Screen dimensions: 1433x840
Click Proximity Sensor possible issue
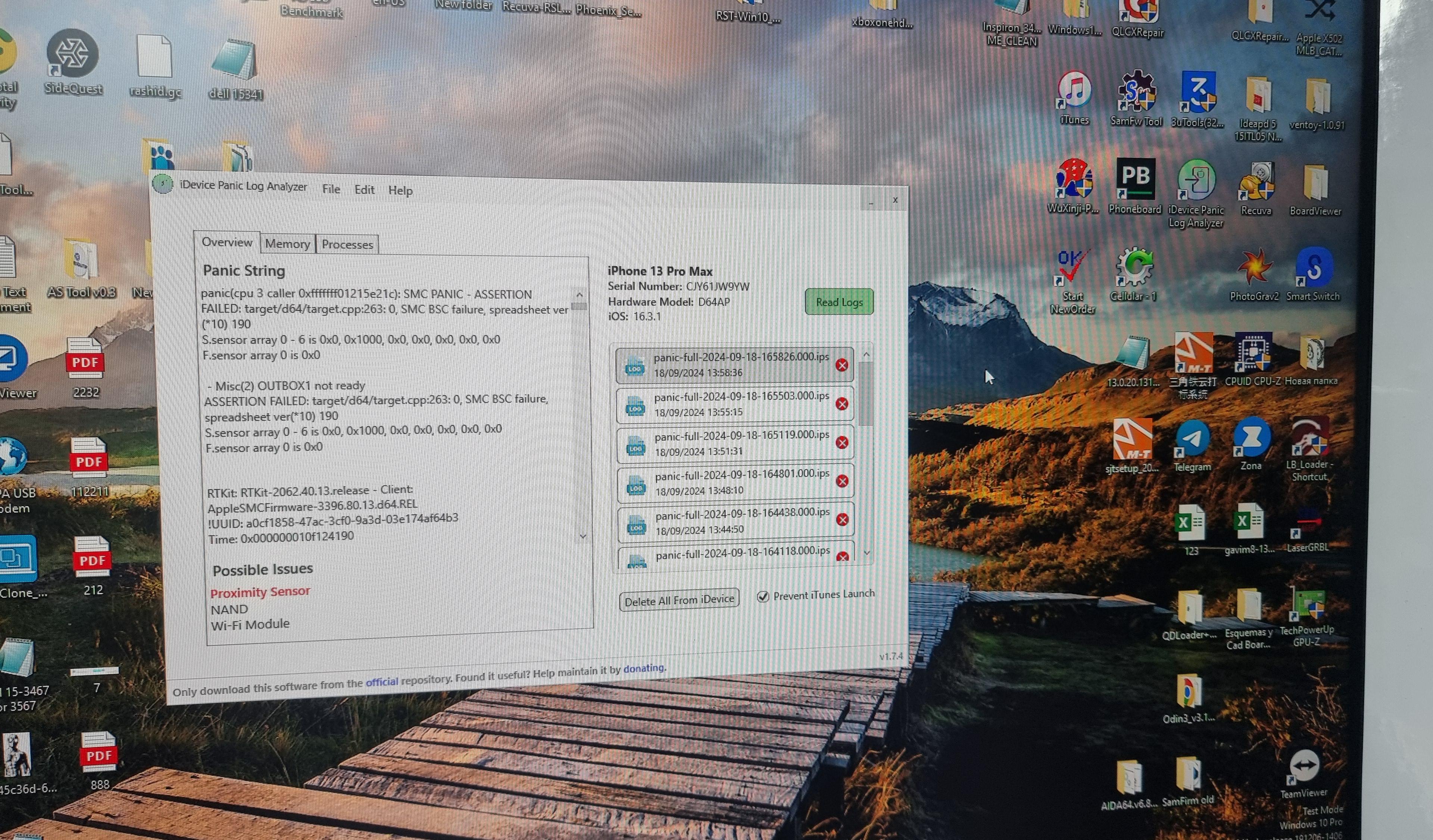pos(260,592)
